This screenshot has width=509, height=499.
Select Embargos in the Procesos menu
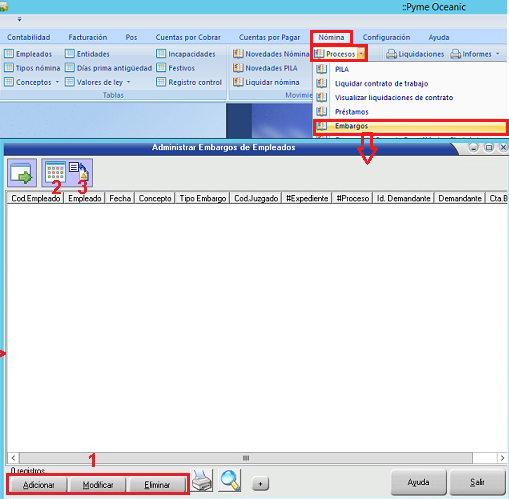pyautogui.click(x=411, y=126)
